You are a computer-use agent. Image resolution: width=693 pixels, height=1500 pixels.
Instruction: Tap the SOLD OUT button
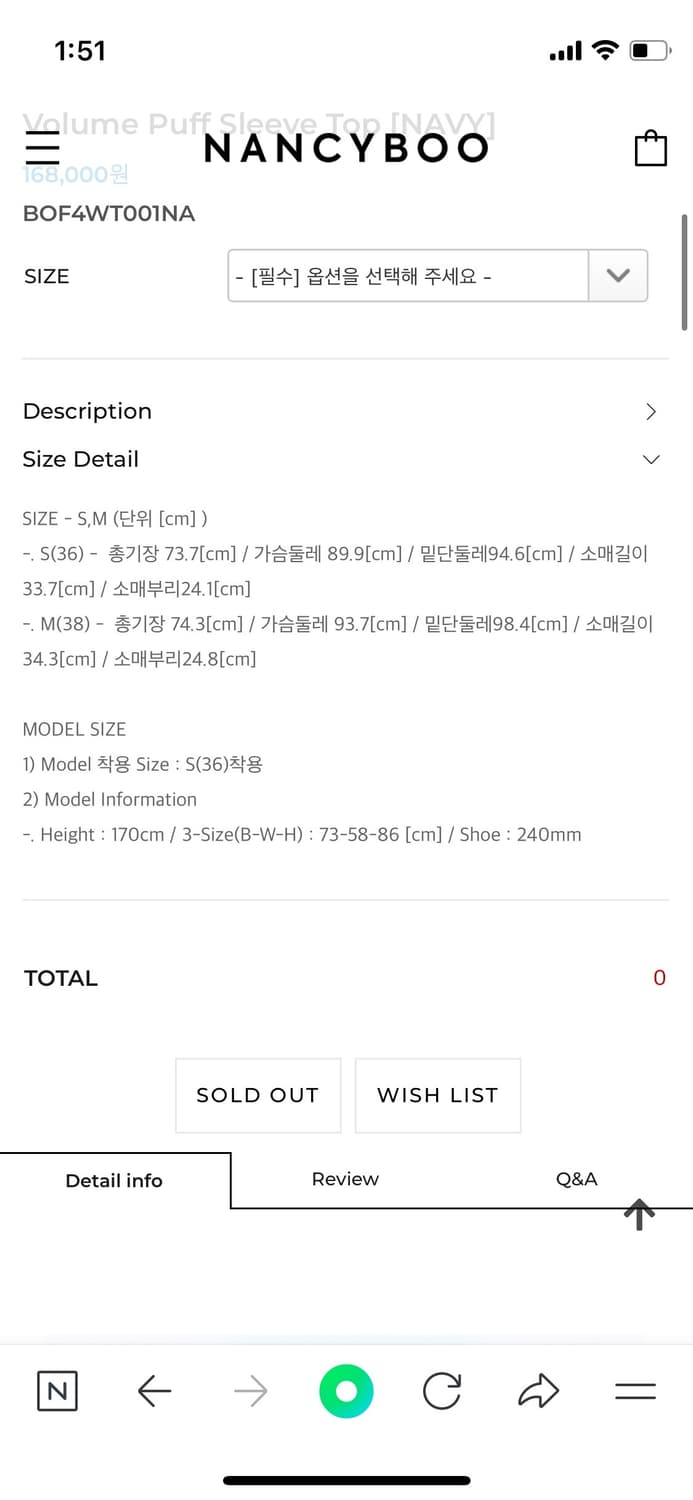click(258, 1095)
